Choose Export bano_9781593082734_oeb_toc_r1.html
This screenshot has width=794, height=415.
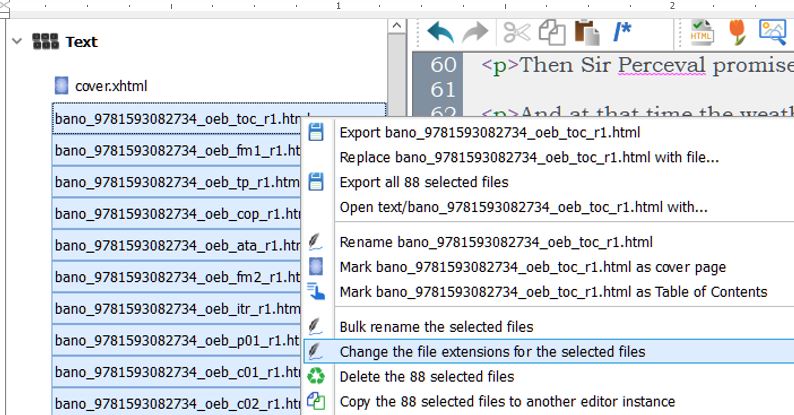(548, 133)
